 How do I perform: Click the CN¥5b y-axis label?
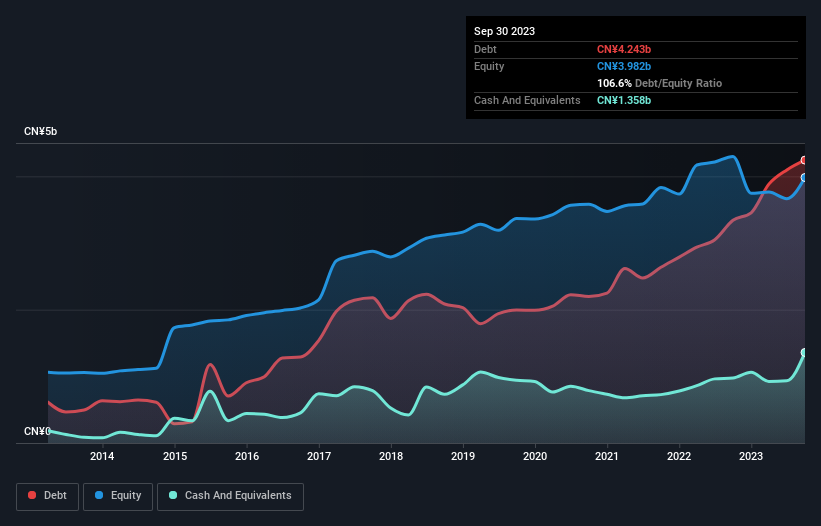[x=40, y=131]
